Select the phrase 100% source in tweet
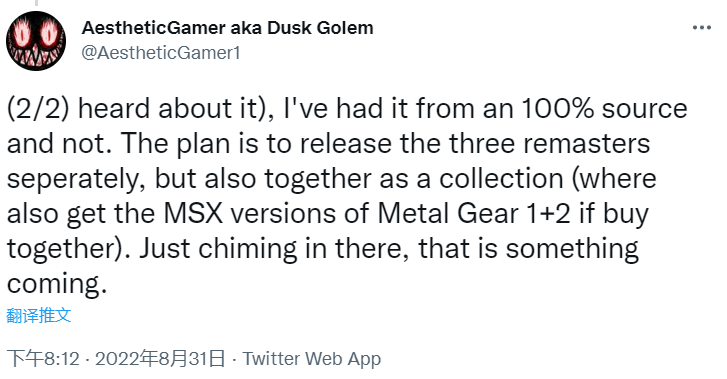 604,109
